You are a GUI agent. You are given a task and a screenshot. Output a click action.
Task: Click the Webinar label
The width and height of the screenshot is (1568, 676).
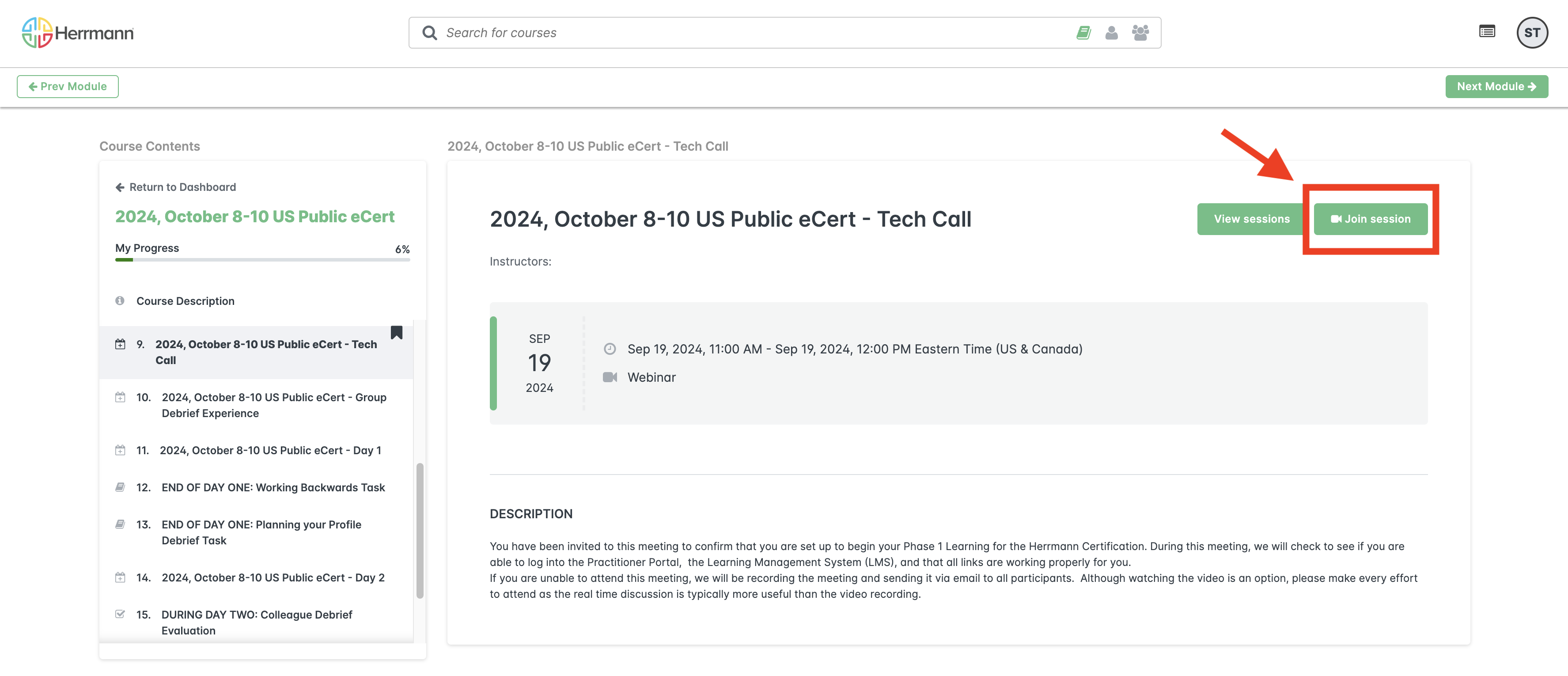651,378
